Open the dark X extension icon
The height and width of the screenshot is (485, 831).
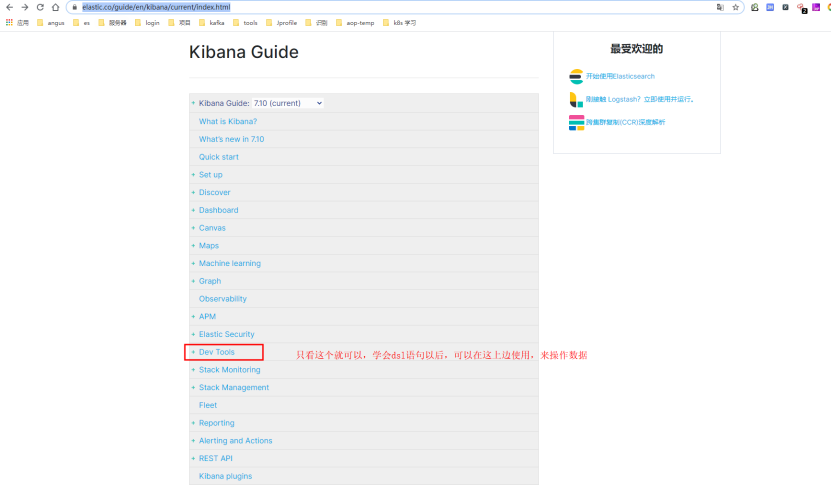(785, 7)
